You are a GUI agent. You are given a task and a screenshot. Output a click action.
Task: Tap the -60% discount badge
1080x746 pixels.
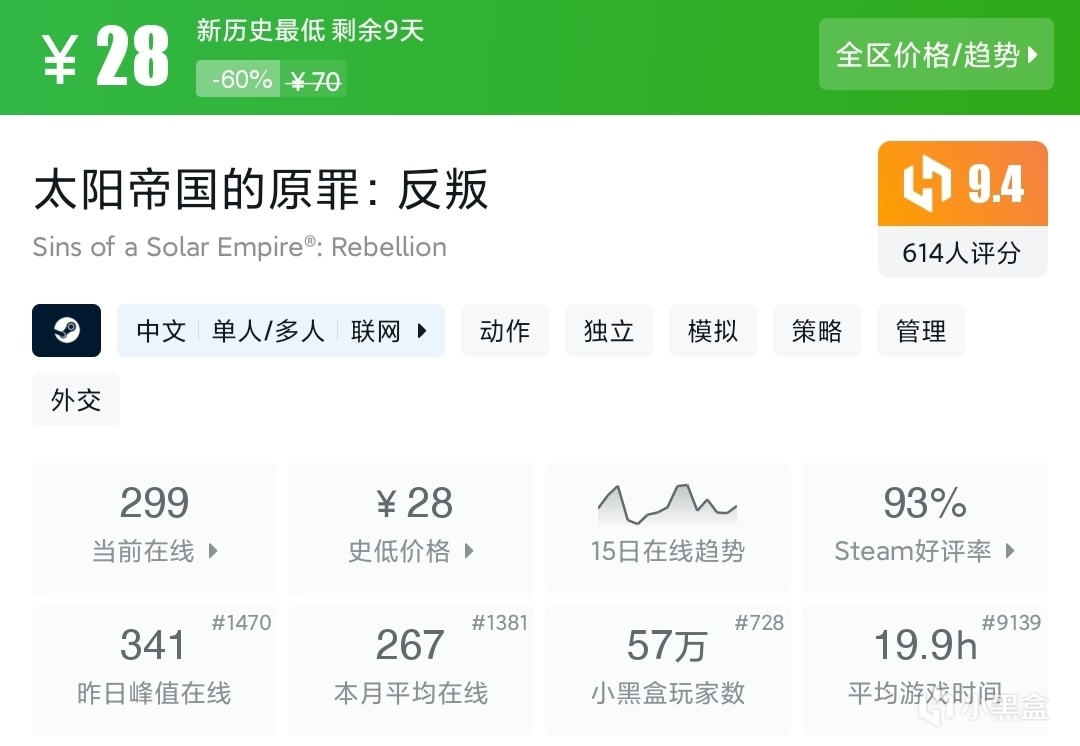241,80
